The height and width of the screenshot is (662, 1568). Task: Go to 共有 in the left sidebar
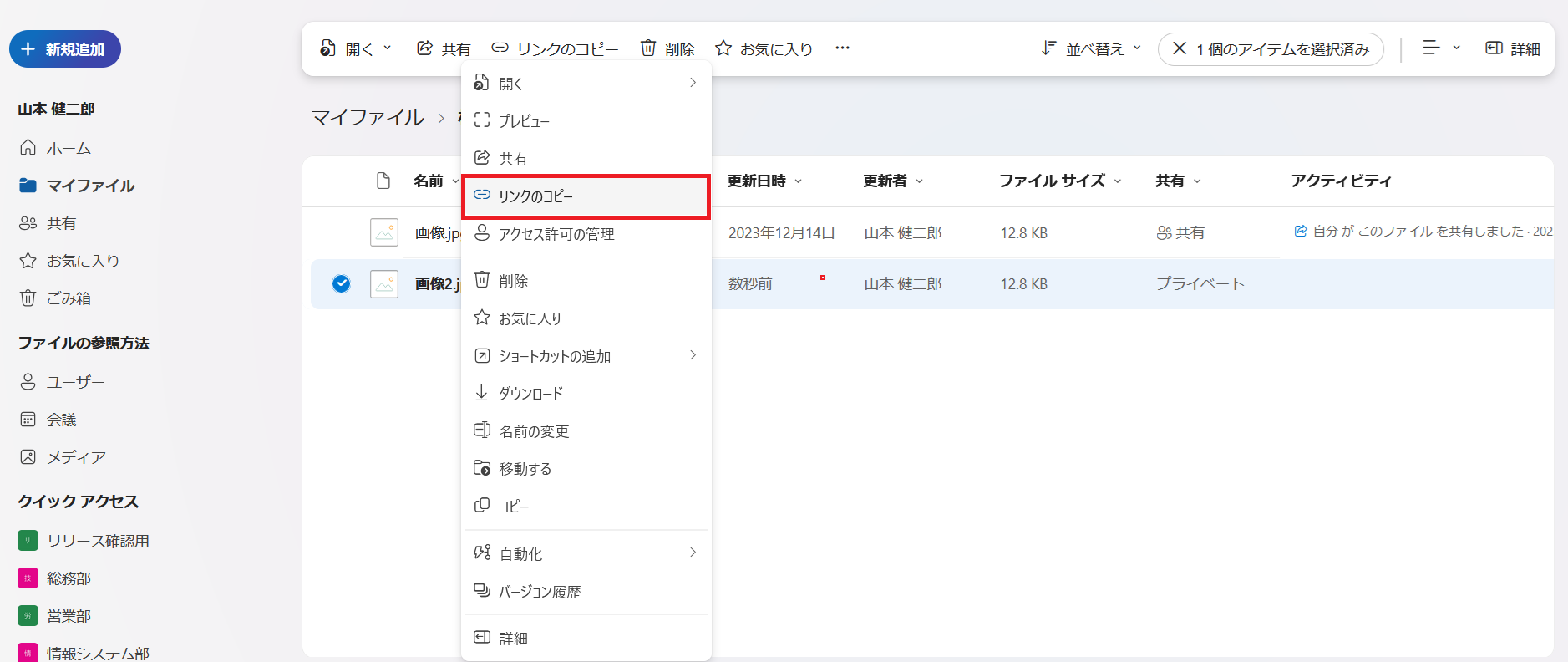(x=48, y=223)
